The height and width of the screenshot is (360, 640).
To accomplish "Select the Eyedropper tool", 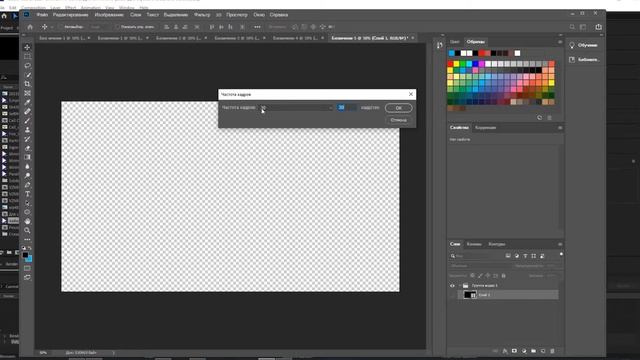I will [x=27, y=102].
